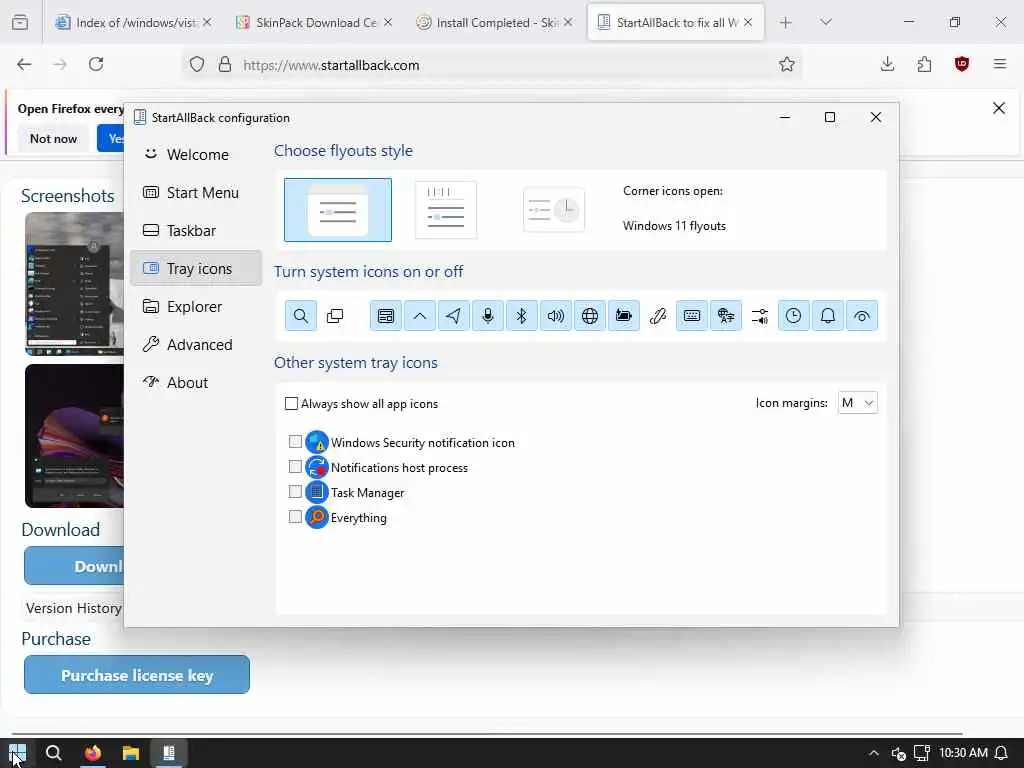Click Not now in Firefox prompt

pos(54,138)
